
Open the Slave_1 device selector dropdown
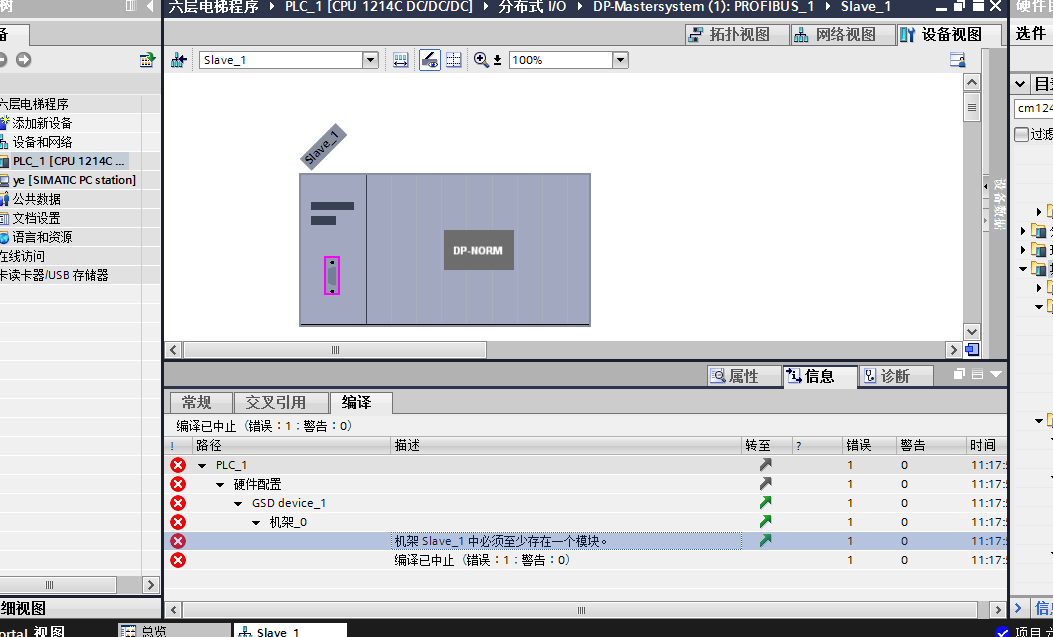click(x=370, y=60)
